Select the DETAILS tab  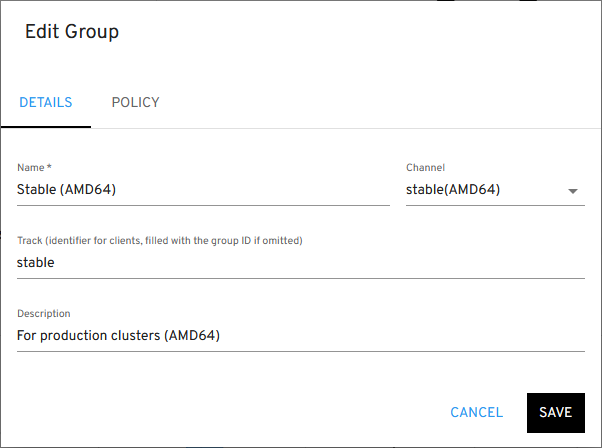point(46,102)
